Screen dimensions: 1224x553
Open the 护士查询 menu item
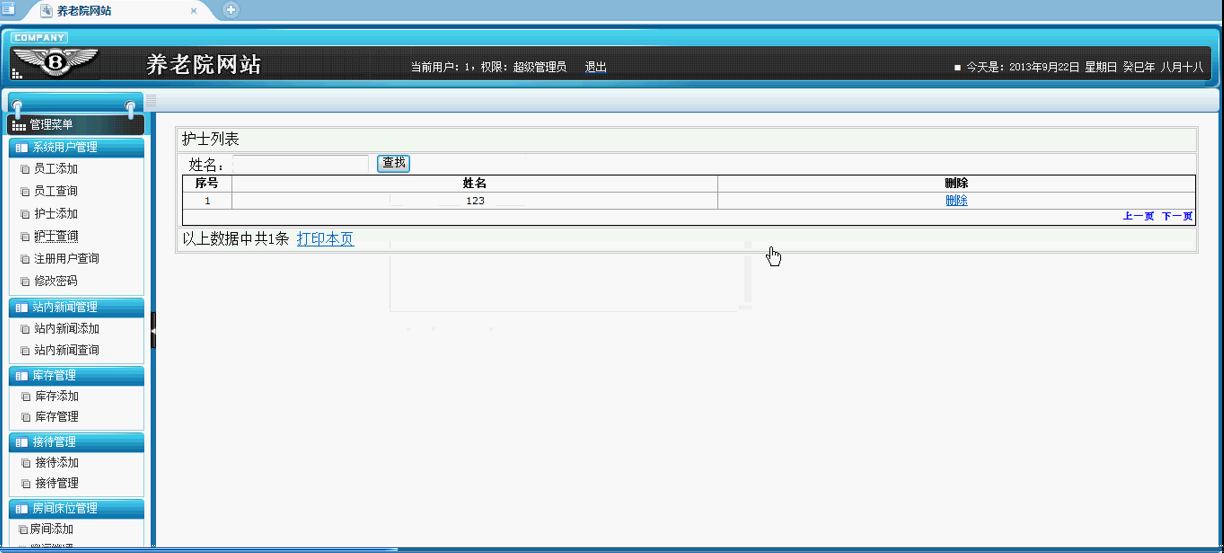pyautogui.click(x=56, y=237)
